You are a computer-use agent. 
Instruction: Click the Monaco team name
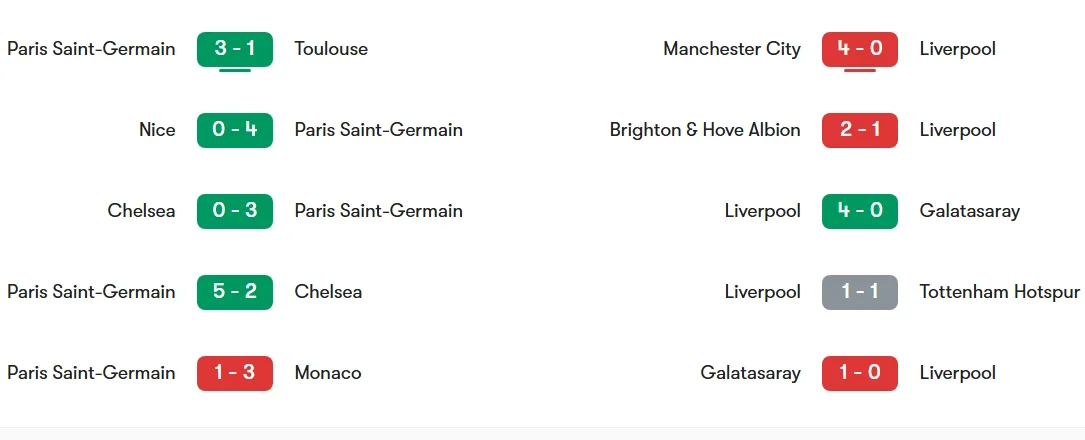328,373
